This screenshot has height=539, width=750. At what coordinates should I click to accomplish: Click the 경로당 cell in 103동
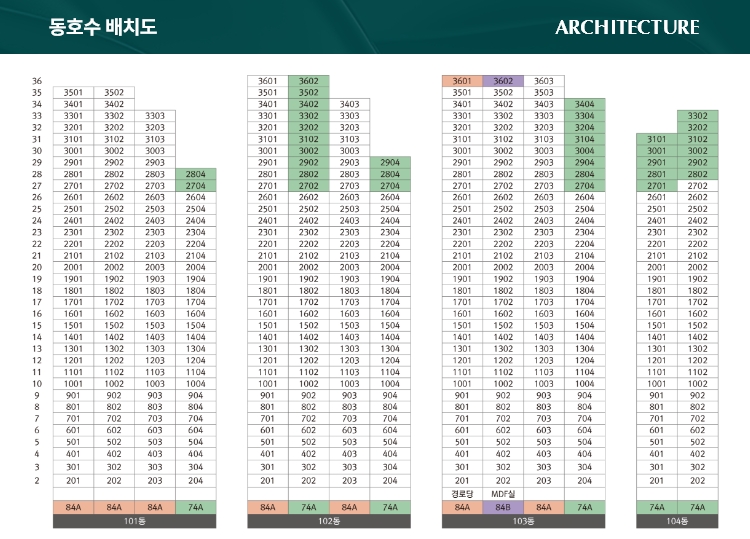point(462,494)
